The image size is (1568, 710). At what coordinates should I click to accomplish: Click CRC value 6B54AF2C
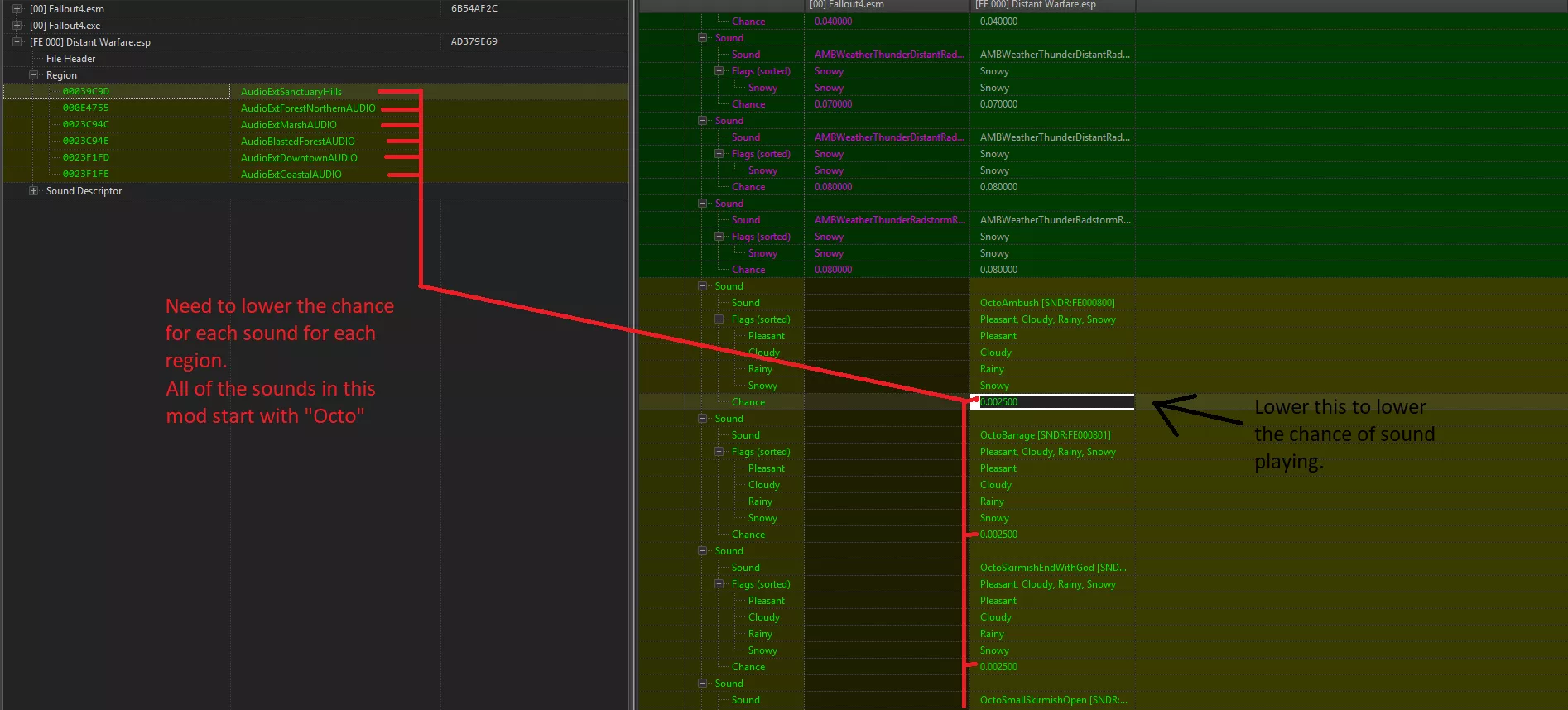474,8
